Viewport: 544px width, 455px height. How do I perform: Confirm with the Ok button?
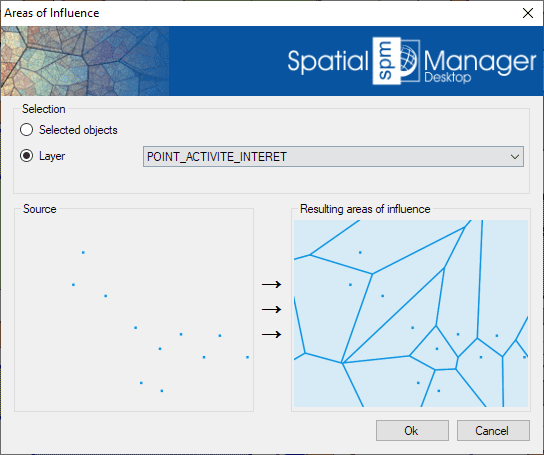click(x=412, y=431)
